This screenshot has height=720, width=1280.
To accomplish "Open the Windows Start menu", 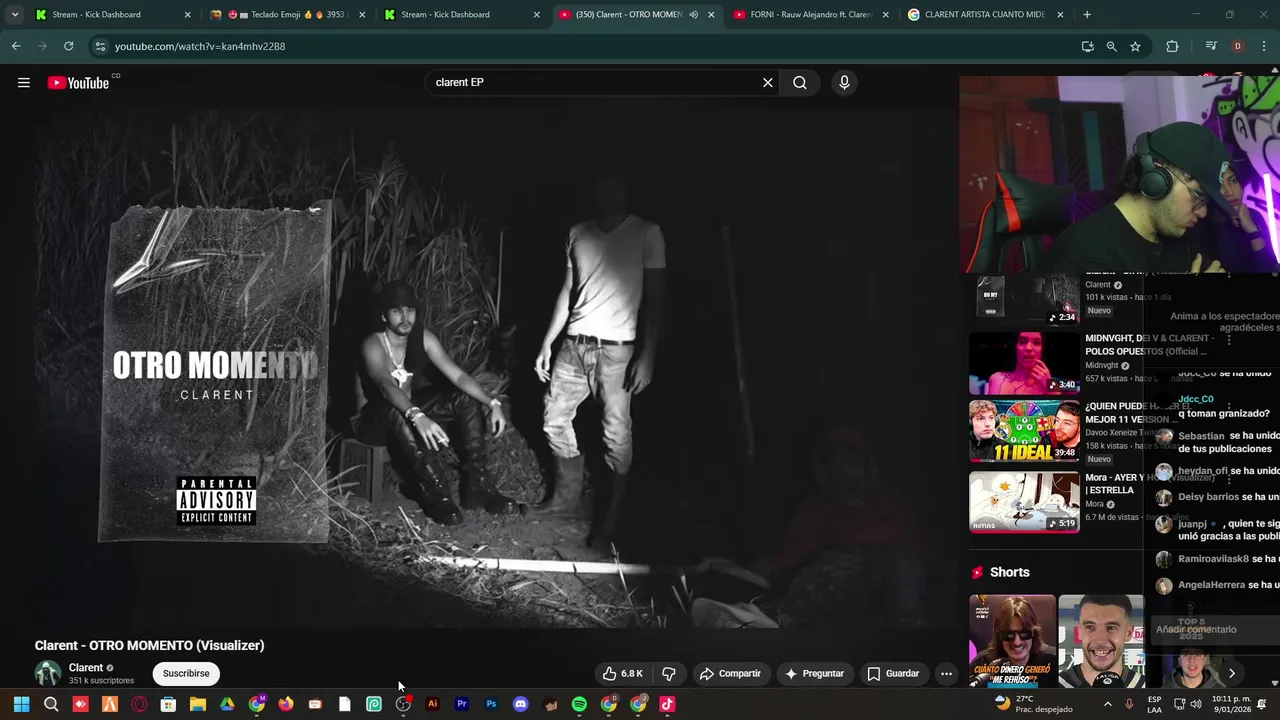I will point(21,704).
